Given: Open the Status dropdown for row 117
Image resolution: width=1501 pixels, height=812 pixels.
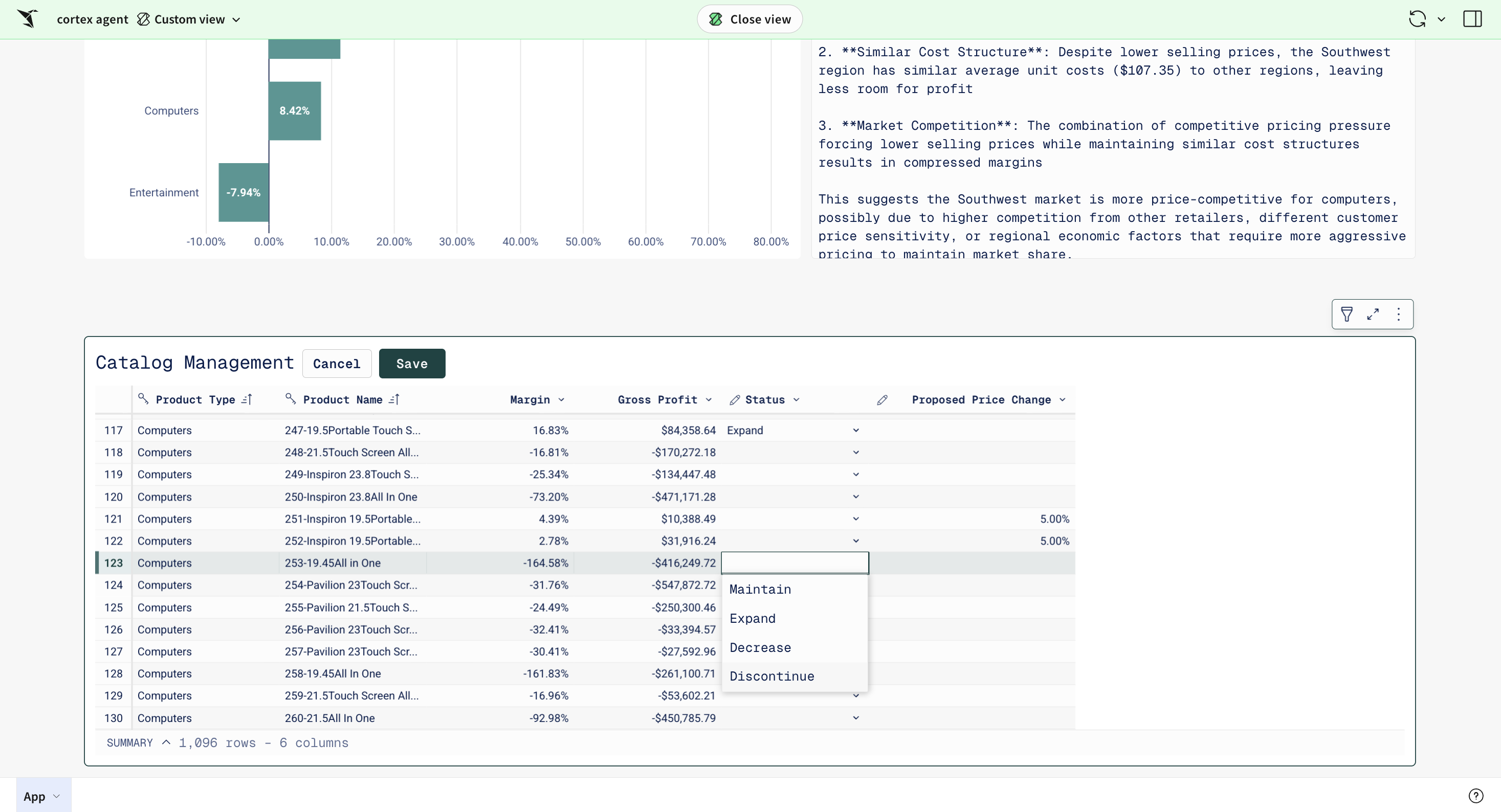Looking at the screenshot, I should 855,431.
